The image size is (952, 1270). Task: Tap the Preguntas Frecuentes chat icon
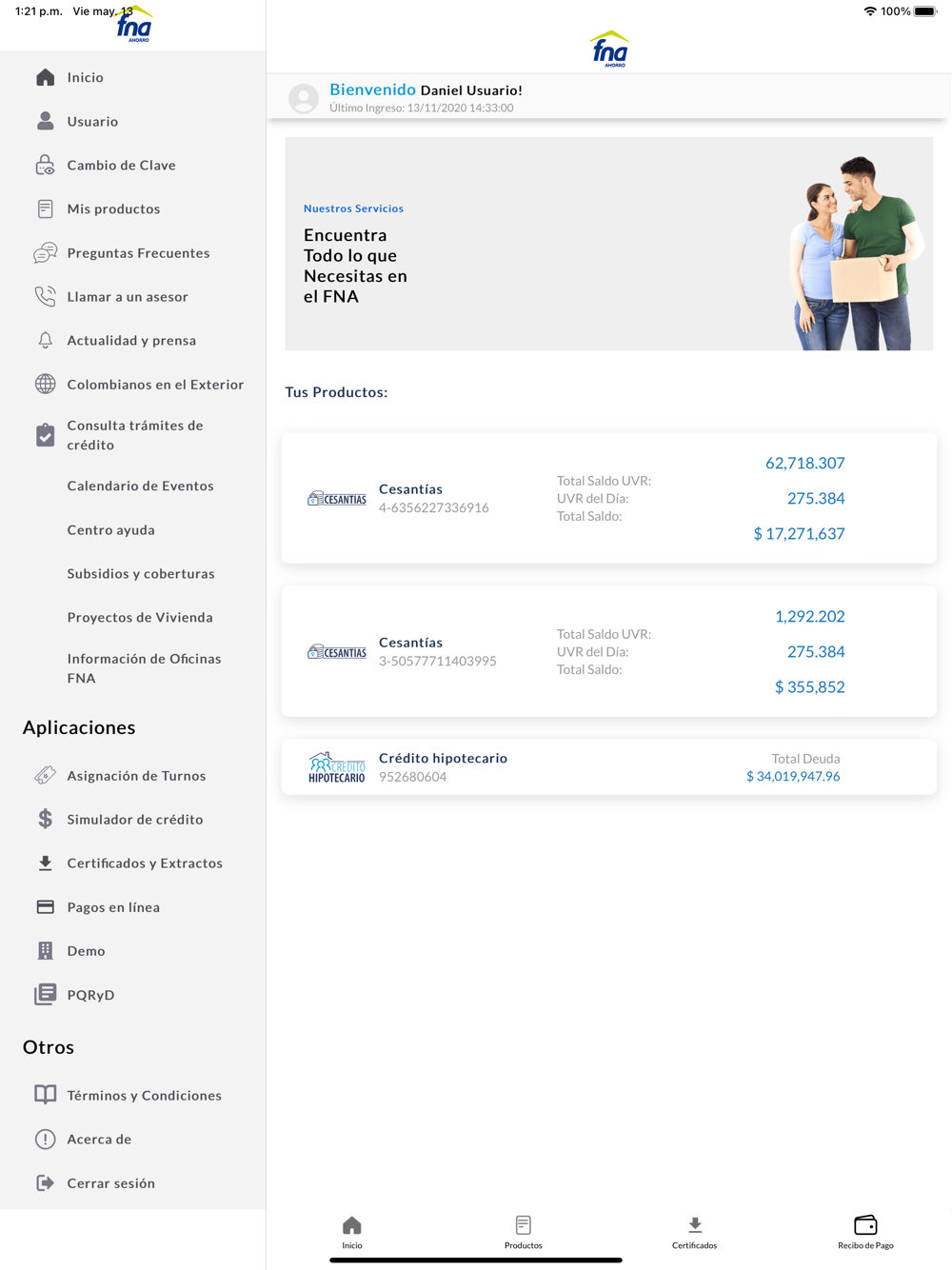pos(45,252)
